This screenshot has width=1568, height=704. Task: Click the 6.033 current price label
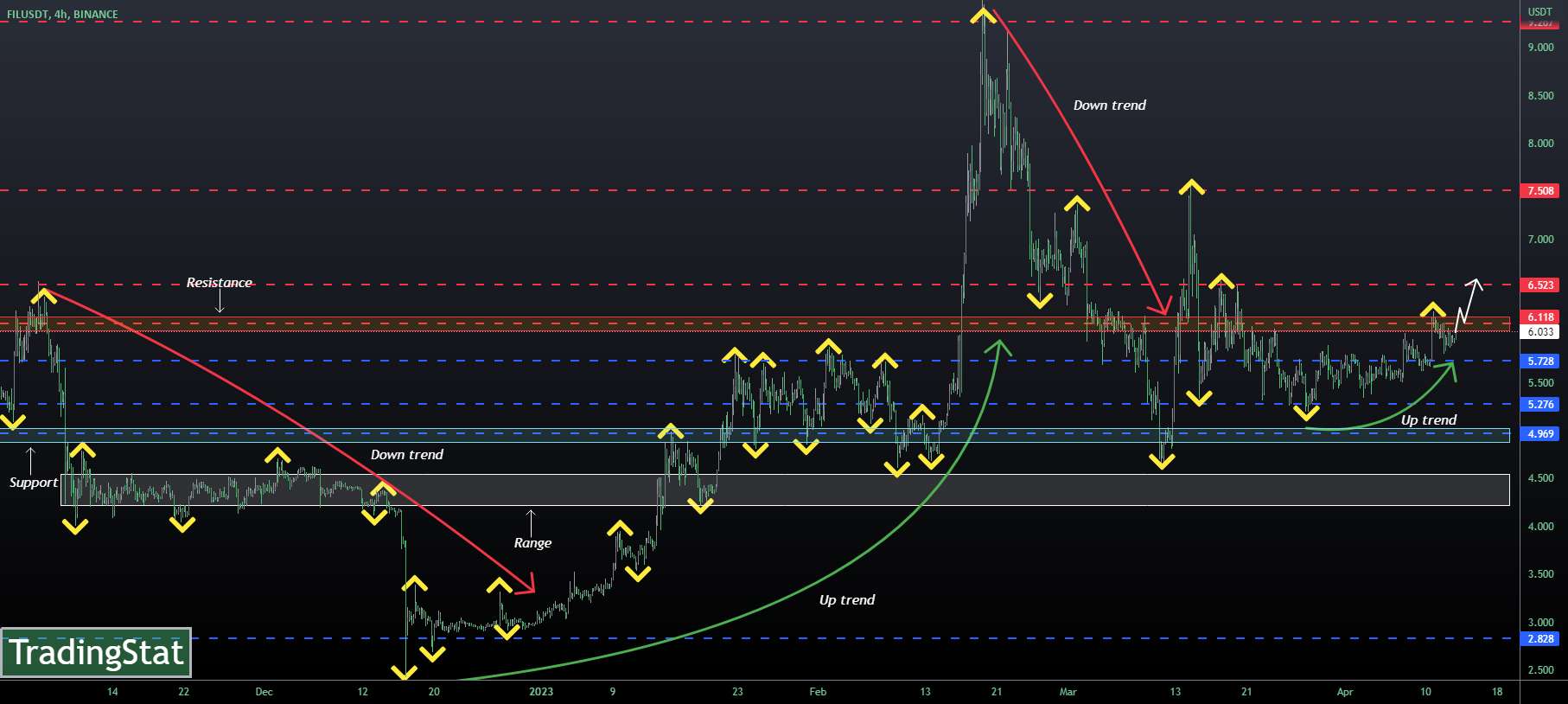point(1539,331)
